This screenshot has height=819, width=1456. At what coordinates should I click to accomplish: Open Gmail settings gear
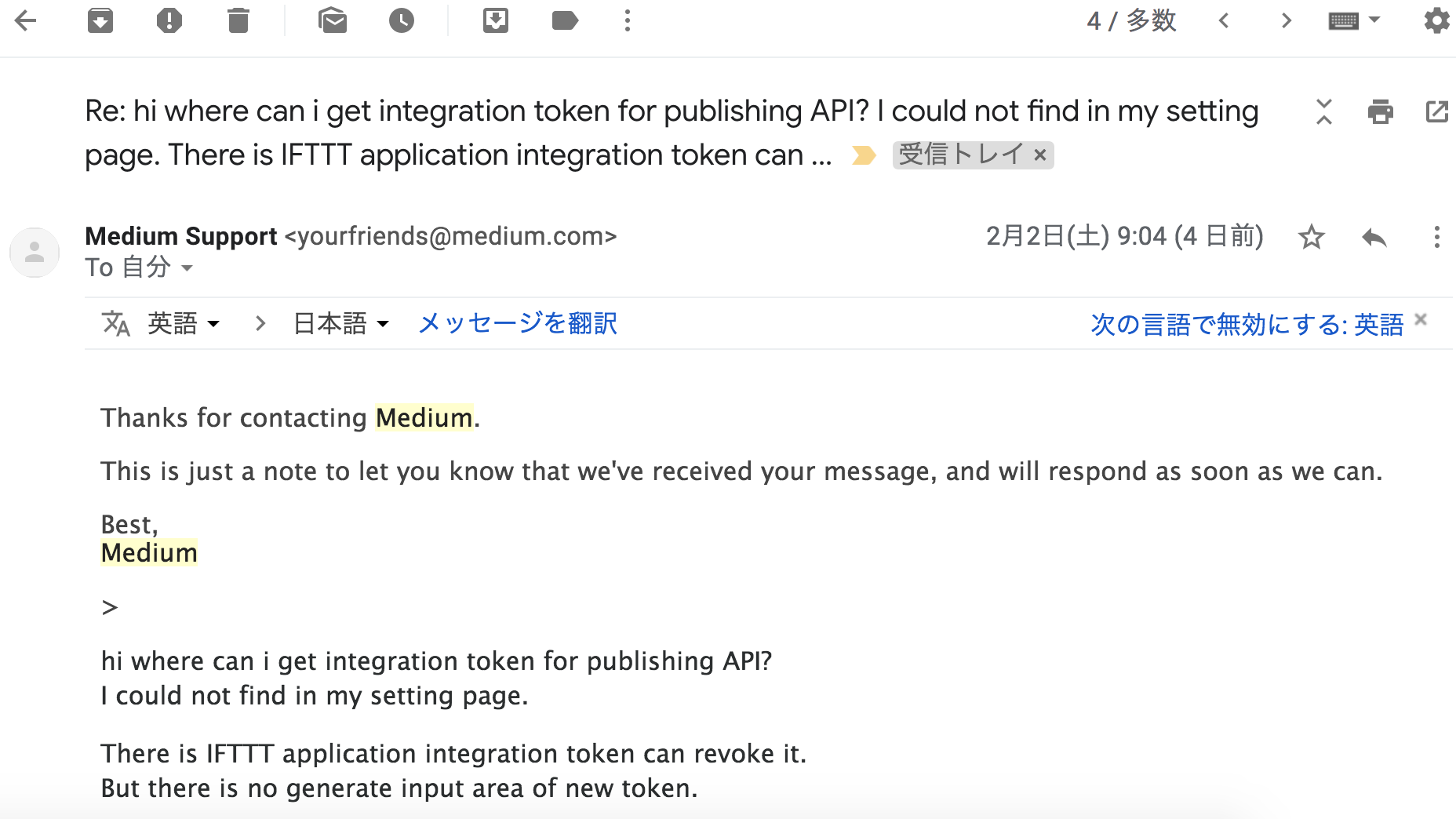pyautogui.click(x=1437, y=20)
